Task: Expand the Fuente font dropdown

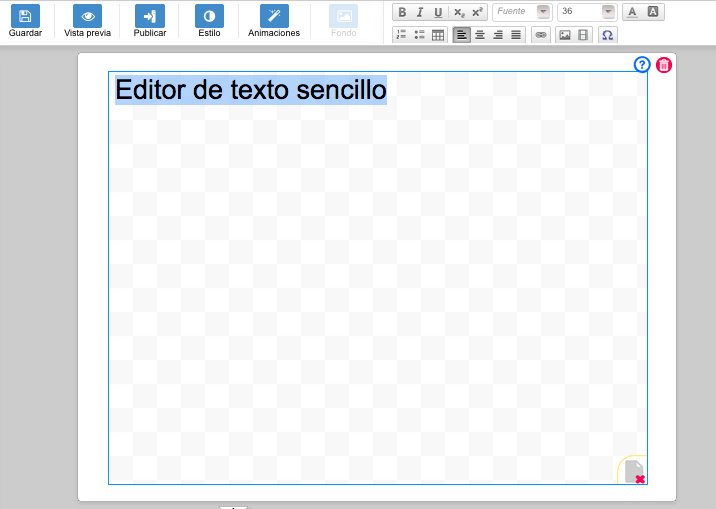Action: [543, 12]
